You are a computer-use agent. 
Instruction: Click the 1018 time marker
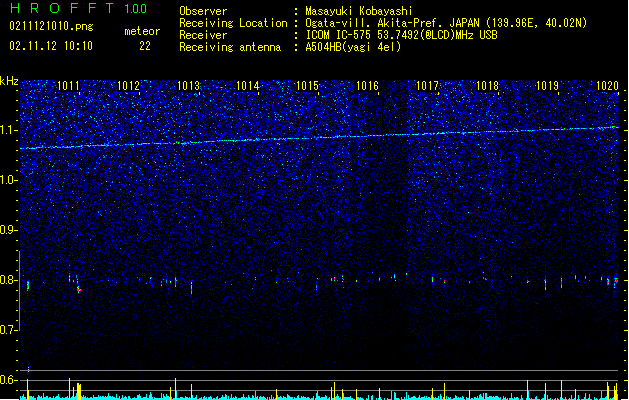click(x=487, y=86)
